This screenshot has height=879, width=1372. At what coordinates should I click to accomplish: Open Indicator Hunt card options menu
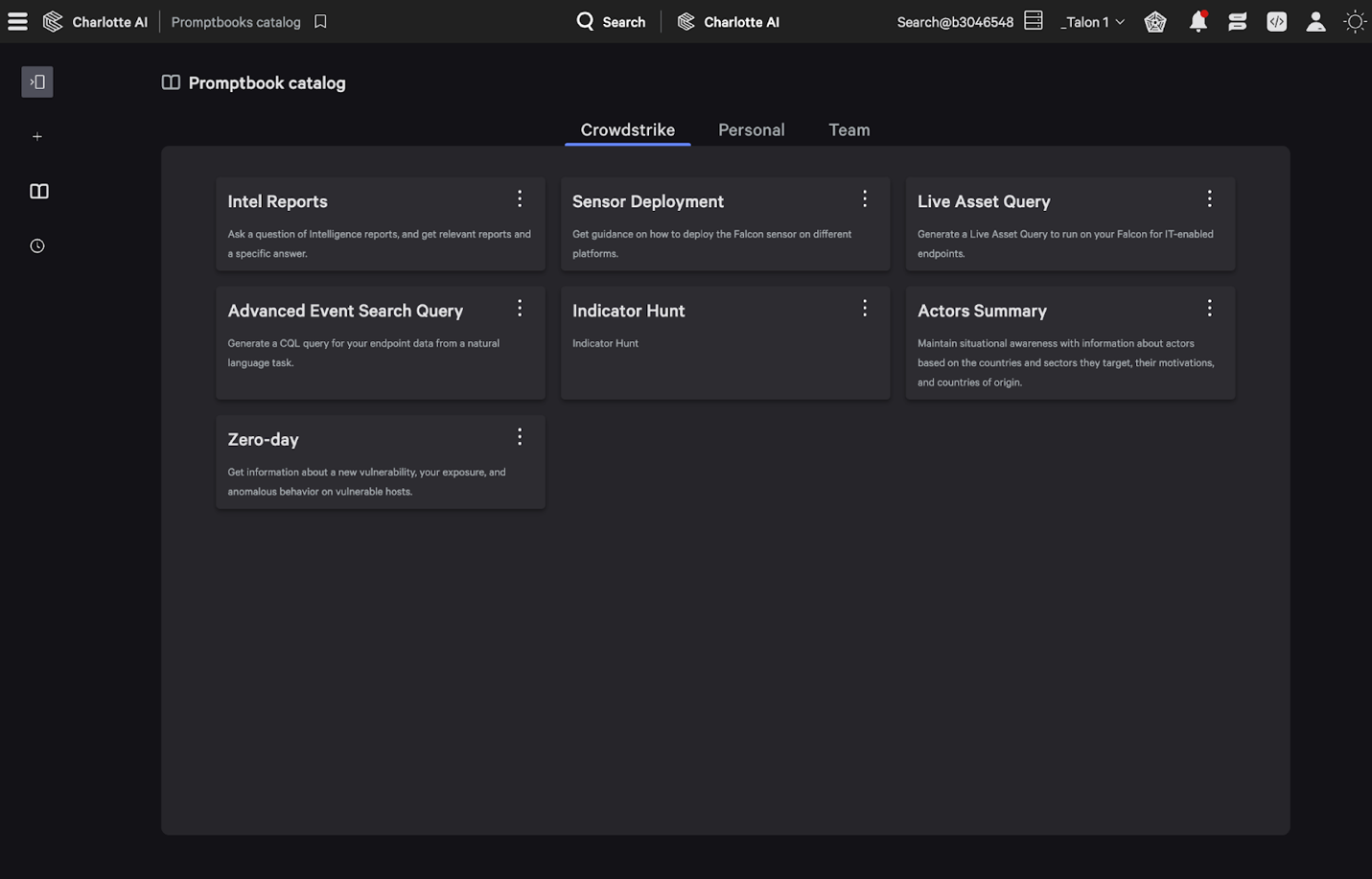coord(865,308)
